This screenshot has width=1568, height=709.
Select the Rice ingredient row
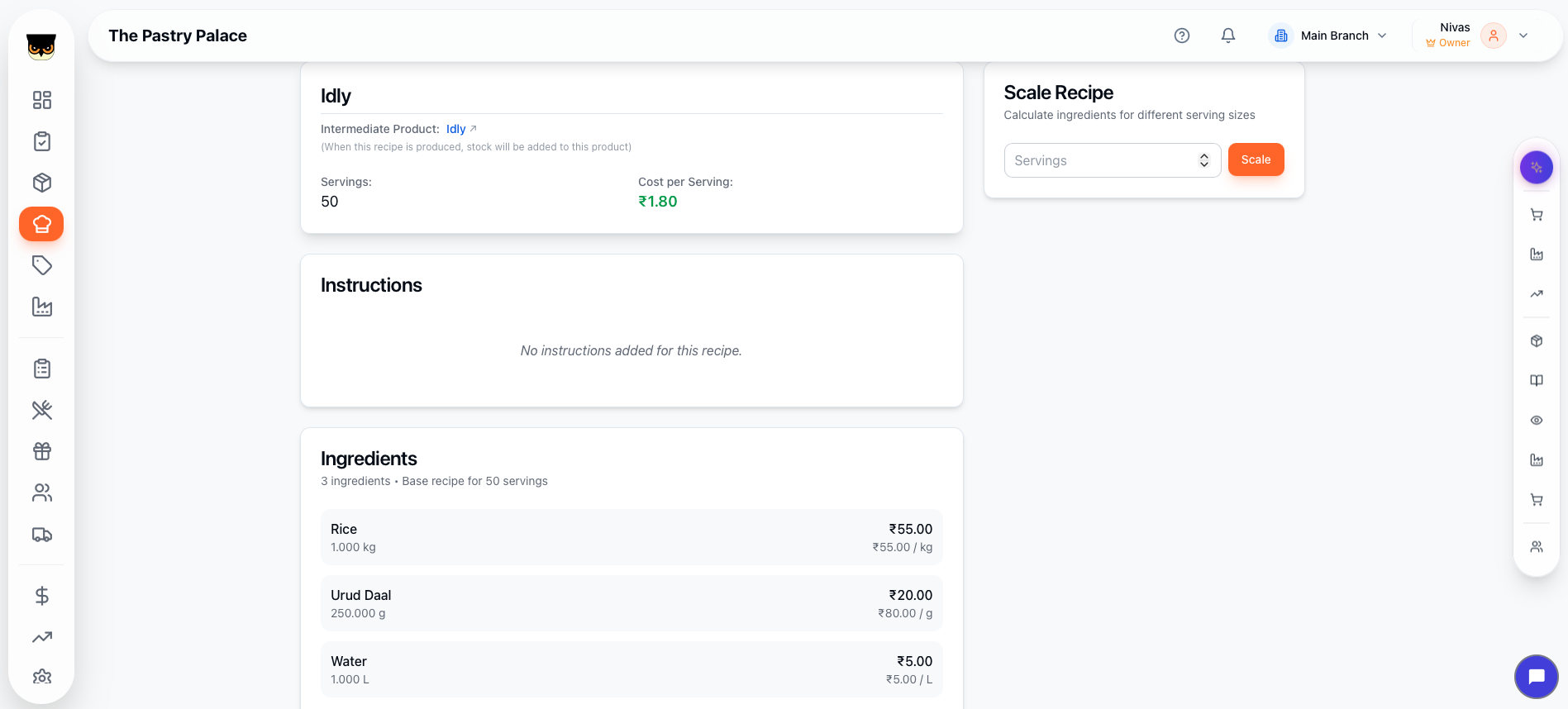tap(631, 537)
